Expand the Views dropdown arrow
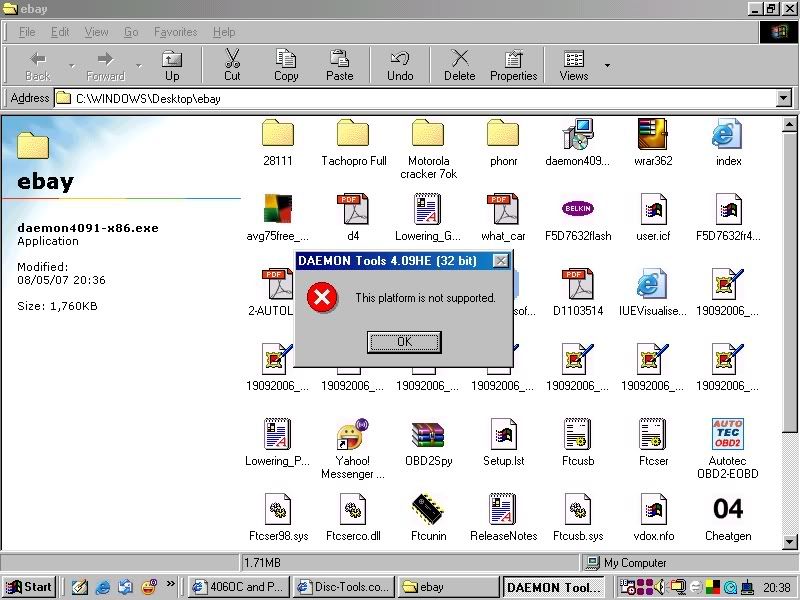The width and height of the screenshot is (800, 600). [607, 65]
